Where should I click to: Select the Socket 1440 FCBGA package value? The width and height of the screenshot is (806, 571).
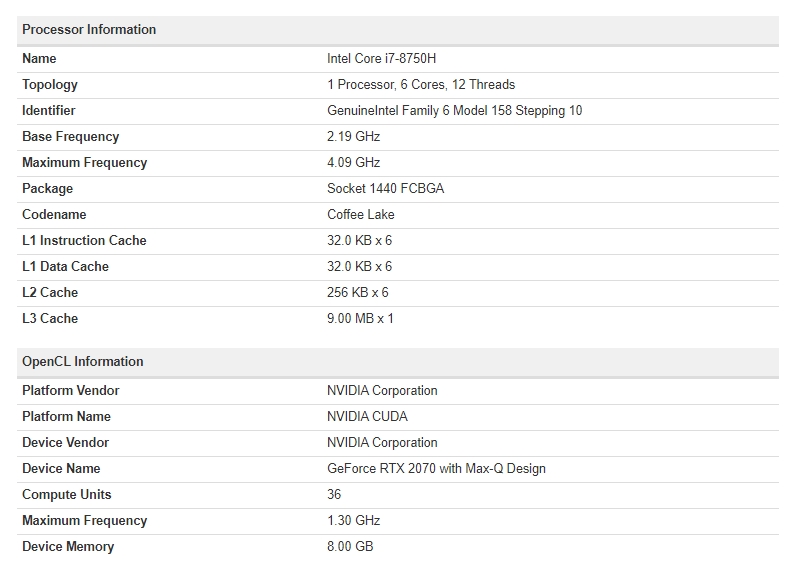tap(385, 189)
